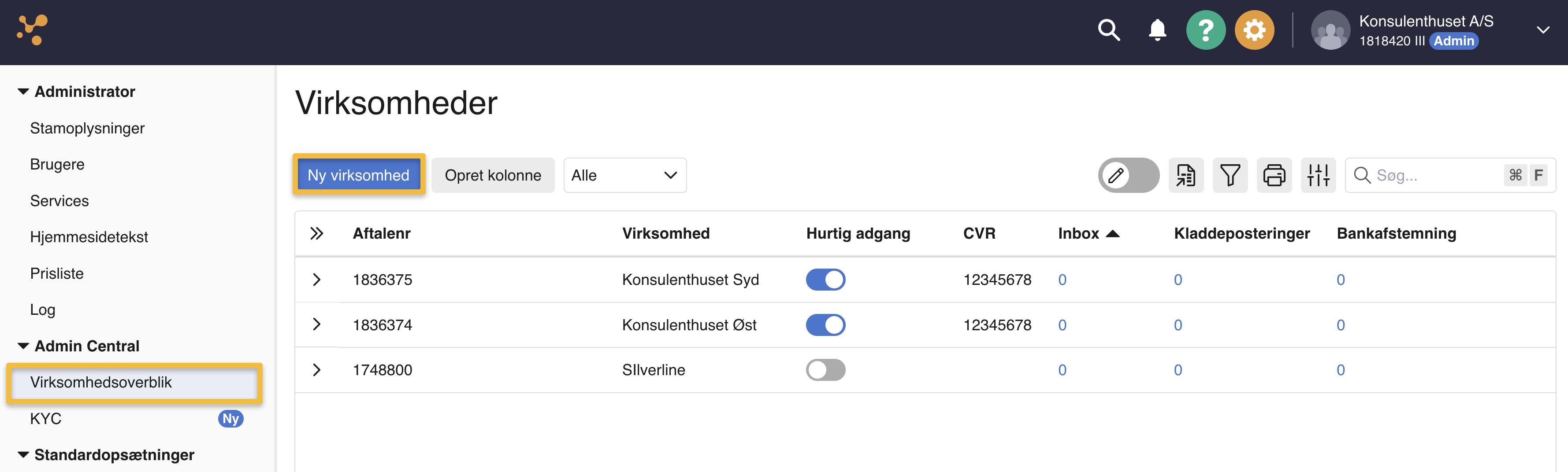Viewport: 1568px width, 472px height.
Task: Collapse the Administrator sidebar section
Action: (x=23, y=92)
